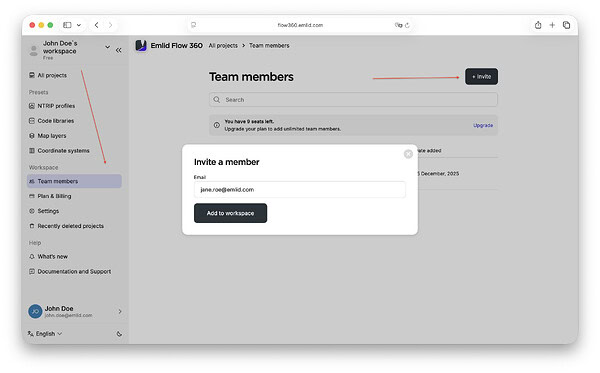Click the What's new bell icon
The image size is (600, 373).
point(32,257)
